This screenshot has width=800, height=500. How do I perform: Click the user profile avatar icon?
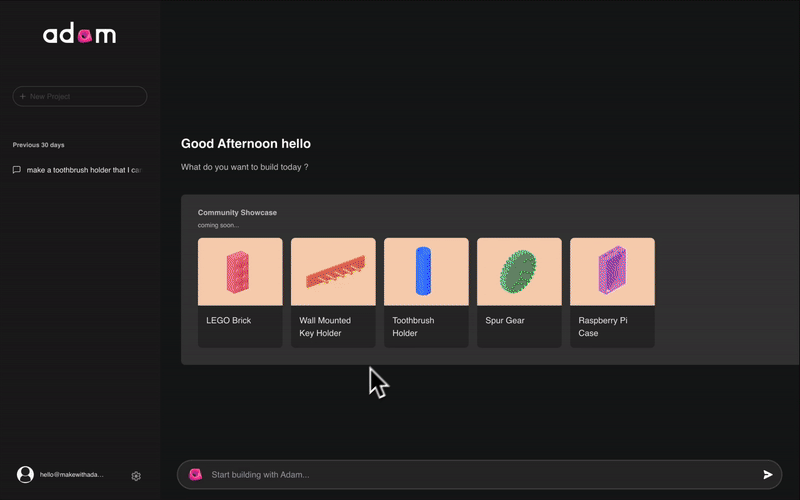tap(26, 475)
